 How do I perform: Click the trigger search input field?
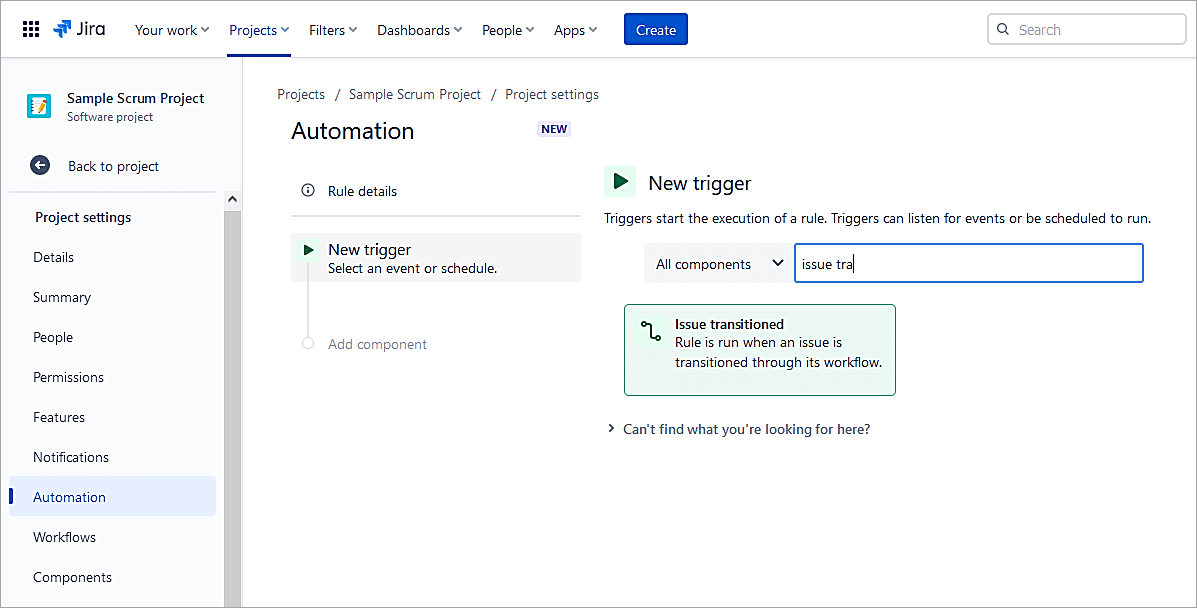[968, 264]
